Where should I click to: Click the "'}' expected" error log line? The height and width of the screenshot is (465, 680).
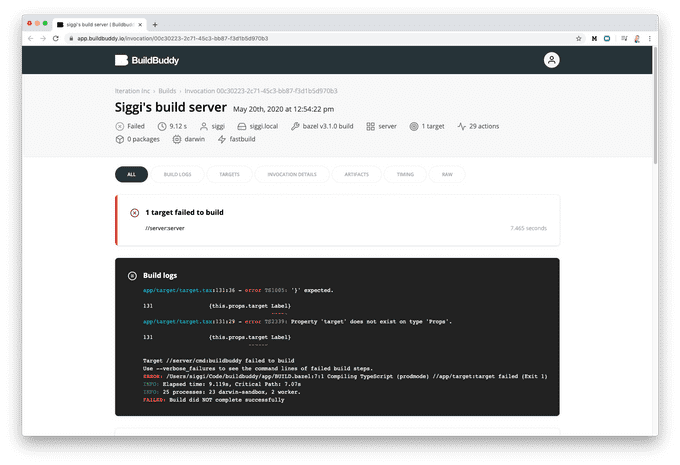(238, 290)
